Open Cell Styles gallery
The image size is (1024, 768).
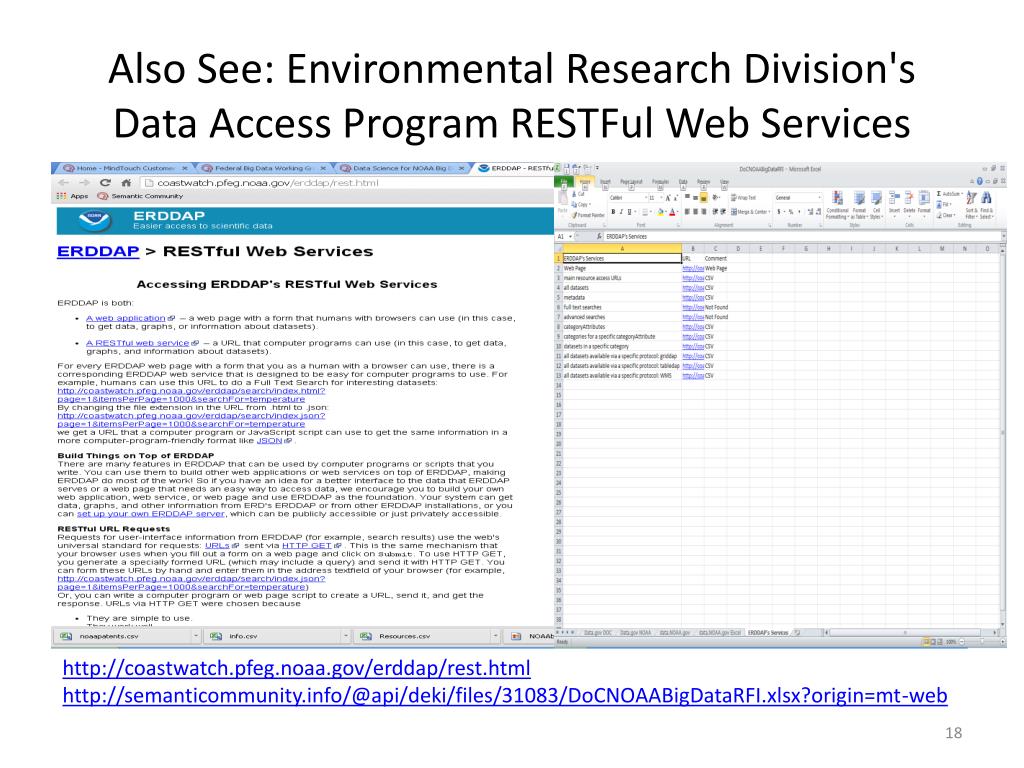[x=876, y=205]
